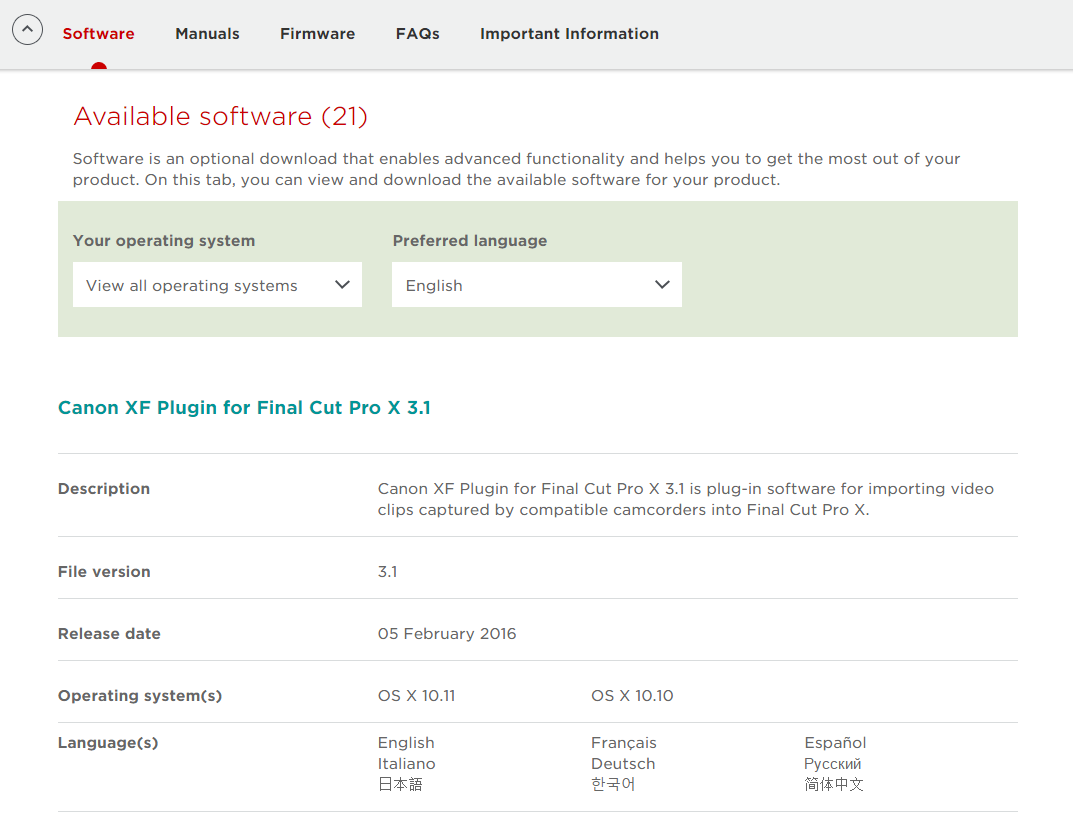The width and height of the screenshot is (1073, 821).
Task: Click the circular collapse arrow icon
Action: [27, 30]
